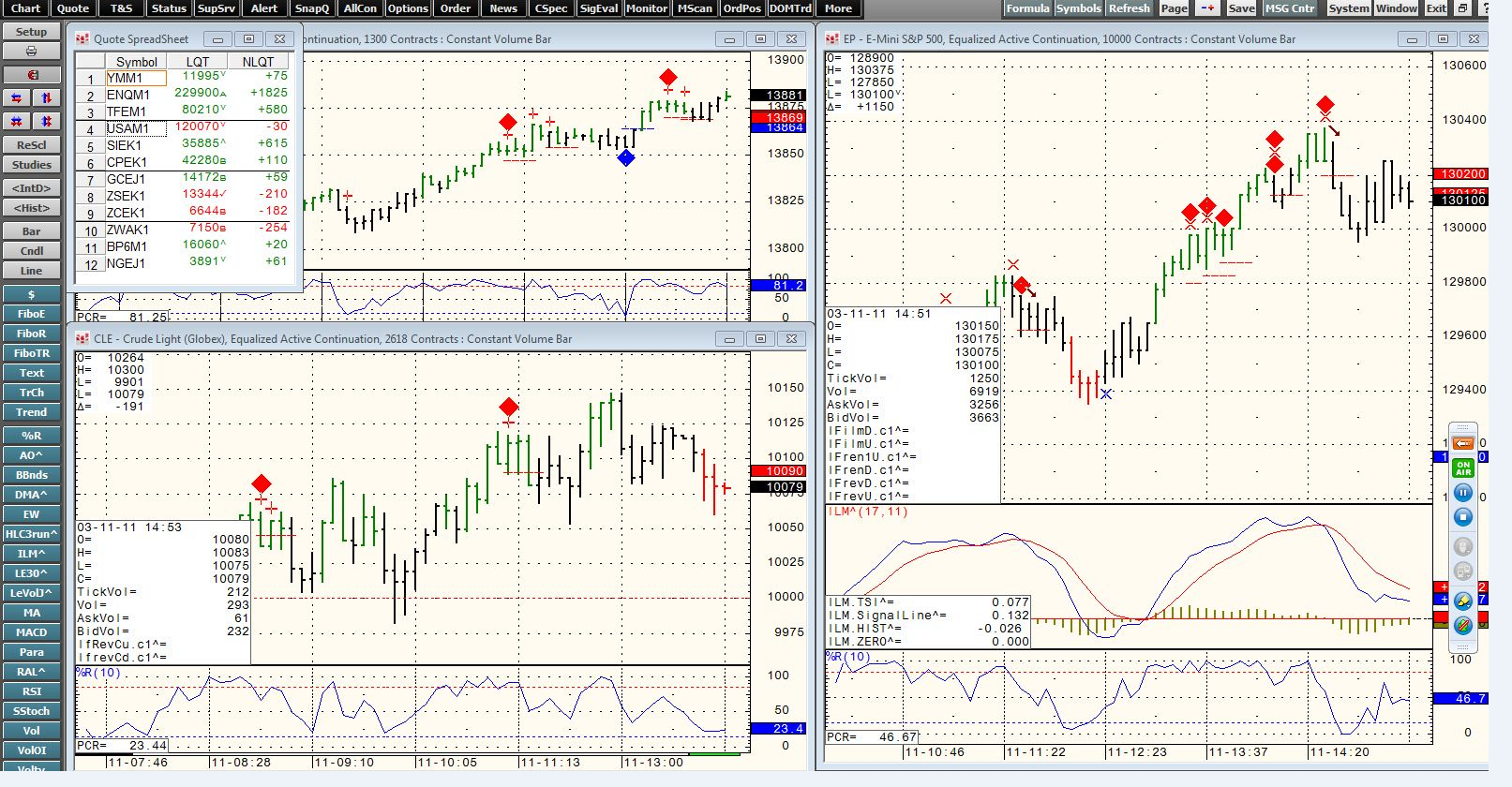Open the yellow highlighter tool dropdown

1462,601
